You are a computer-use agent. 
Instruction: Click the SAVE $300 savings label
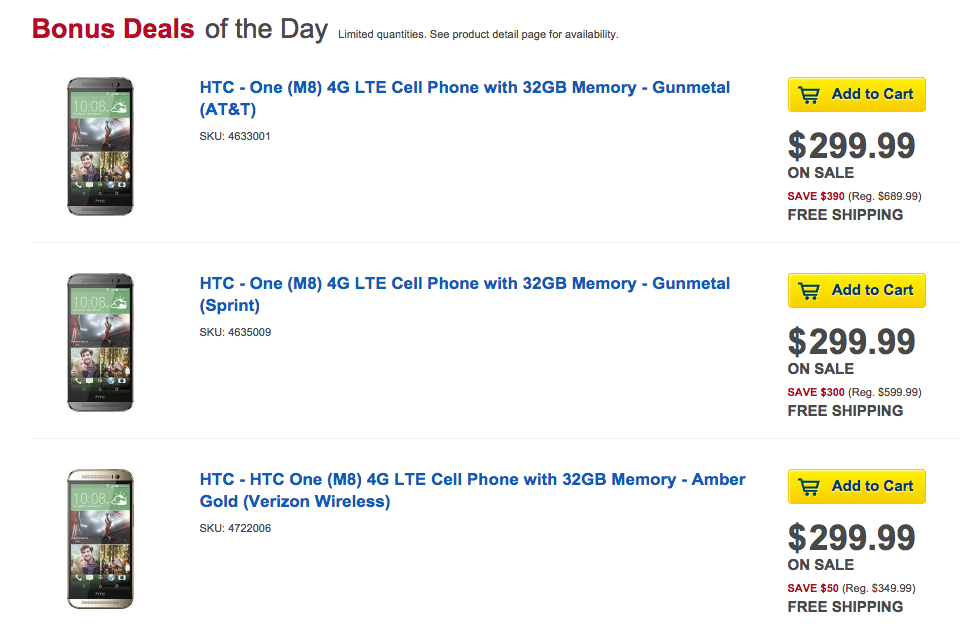(x=816, y=392)
